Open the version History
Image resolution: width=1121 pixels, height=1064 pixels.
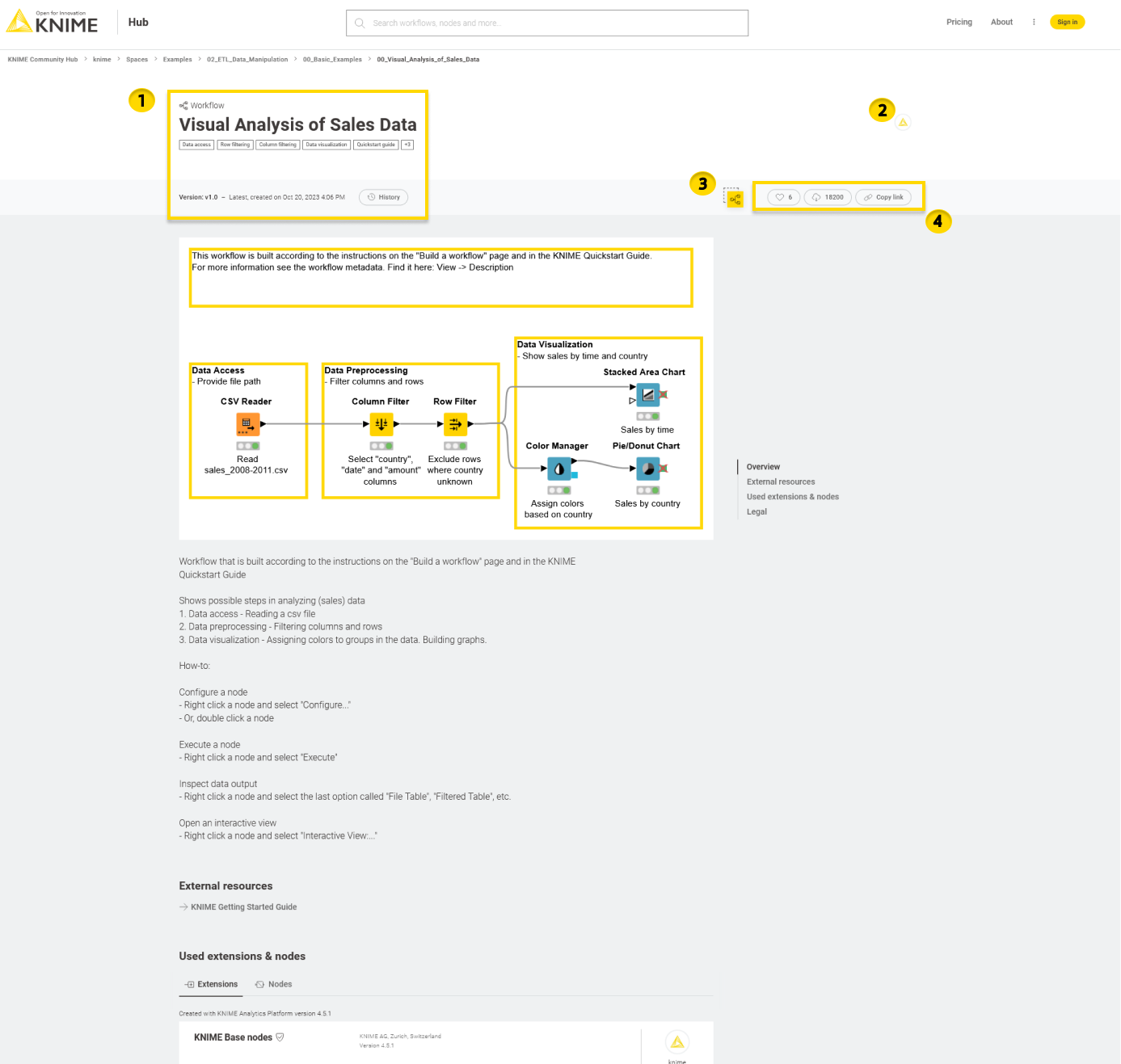384,197
